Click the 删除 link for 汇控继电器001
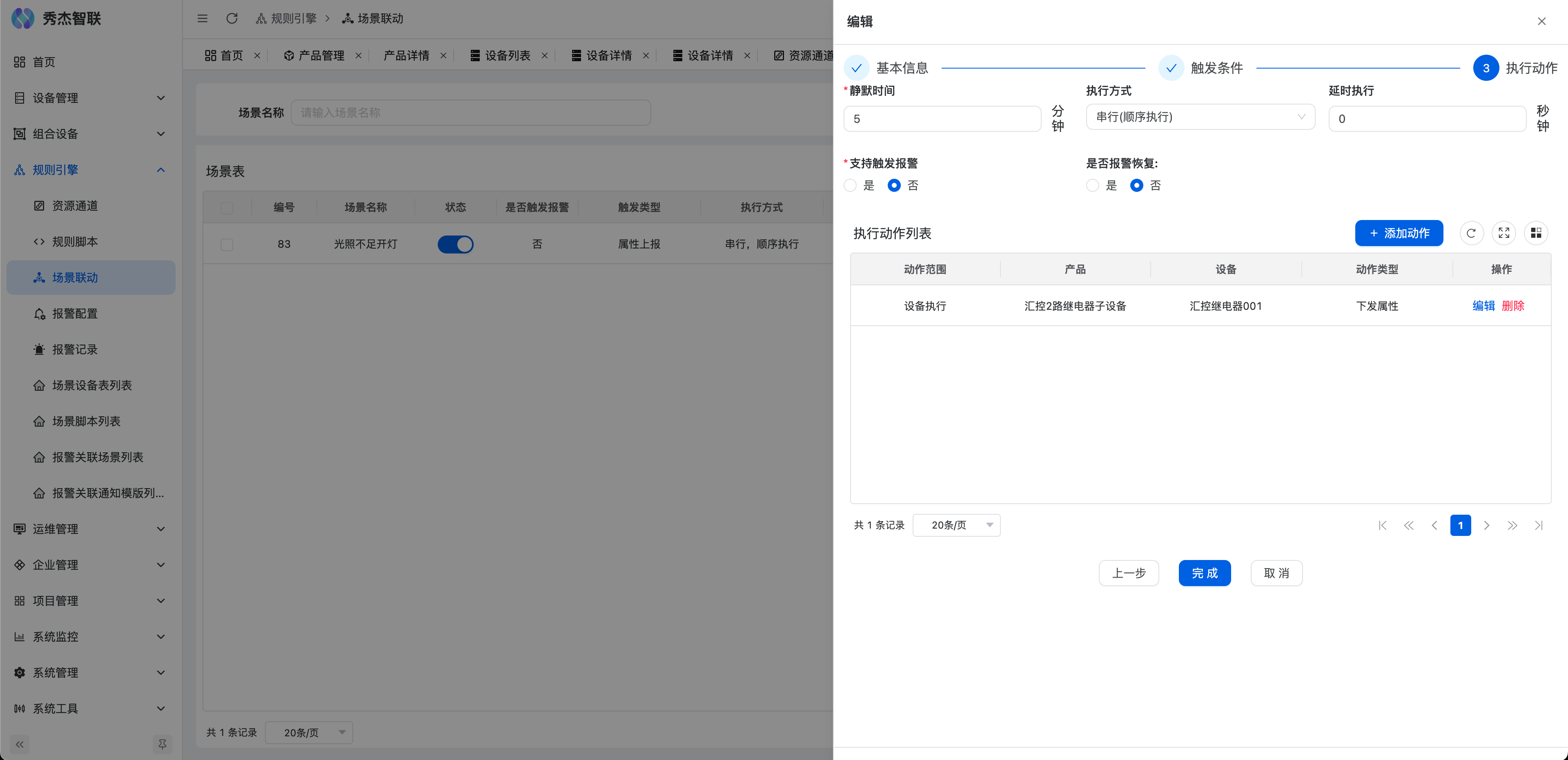Image resolution: width=1568 pixels, height=760 pixels. tap(1512, 305)
